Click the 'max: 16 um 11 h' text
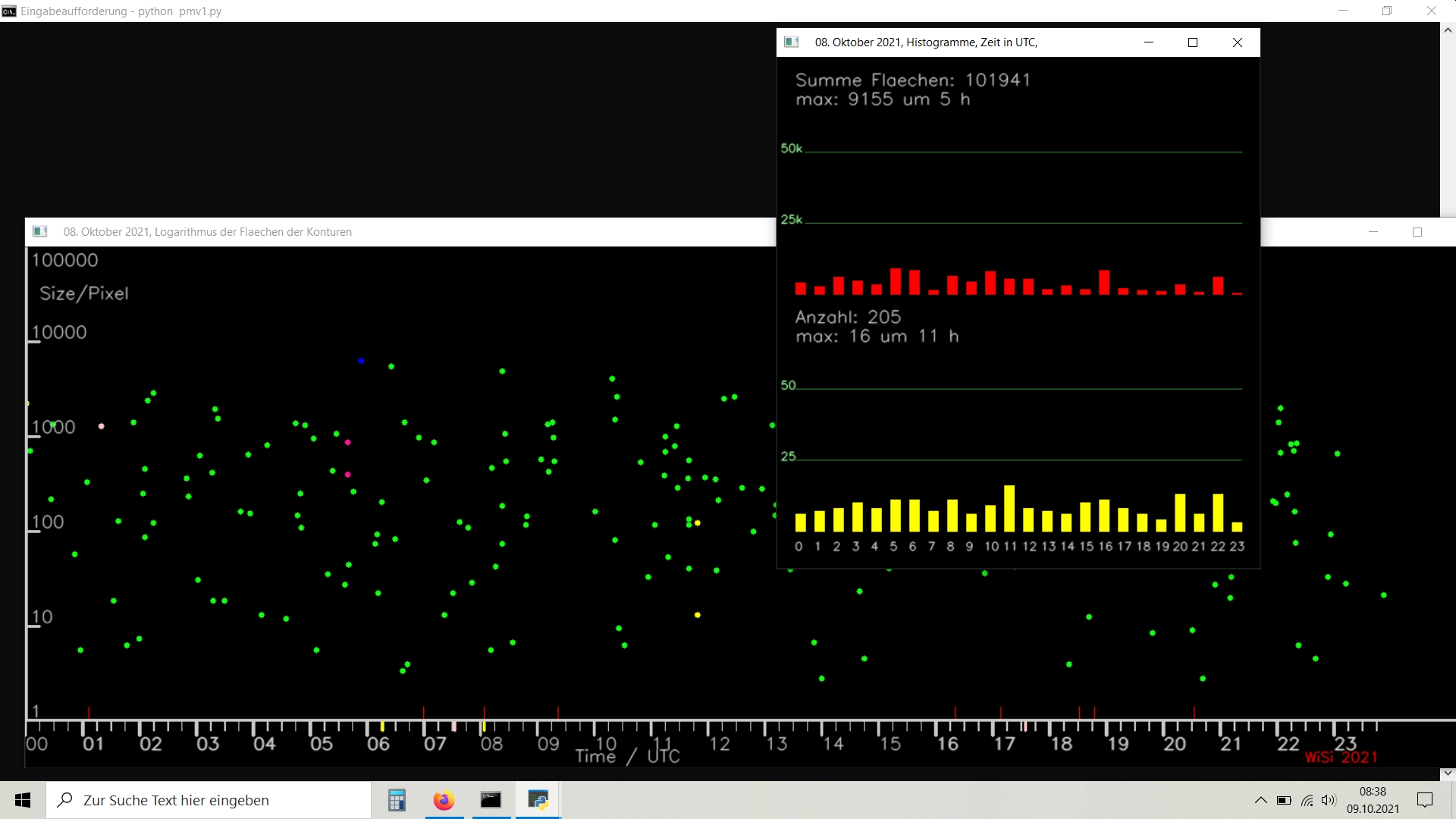The image size is (1456, 819). coord(877,336)
